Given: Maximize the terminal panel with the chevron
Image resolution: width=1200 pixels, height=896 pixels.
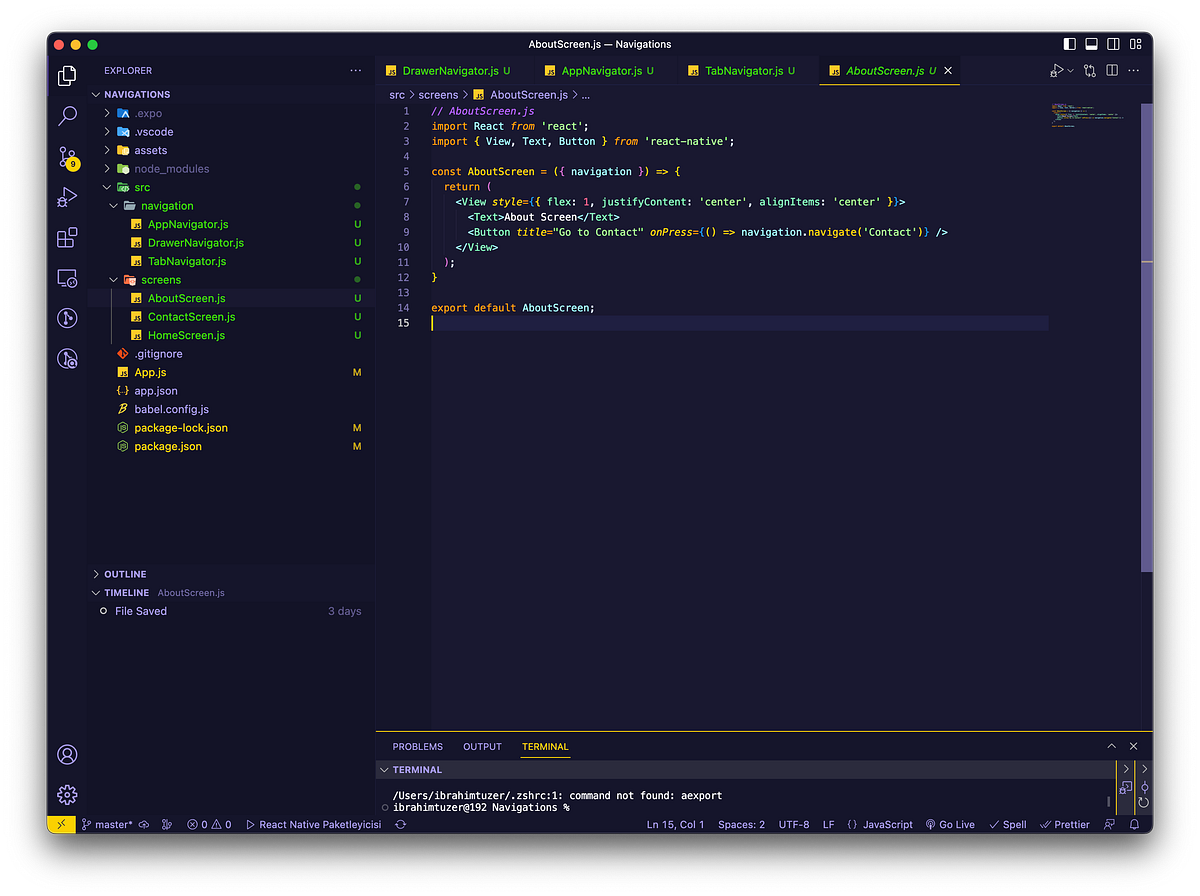Looking at the screenshot, I should pos(1111,745).
